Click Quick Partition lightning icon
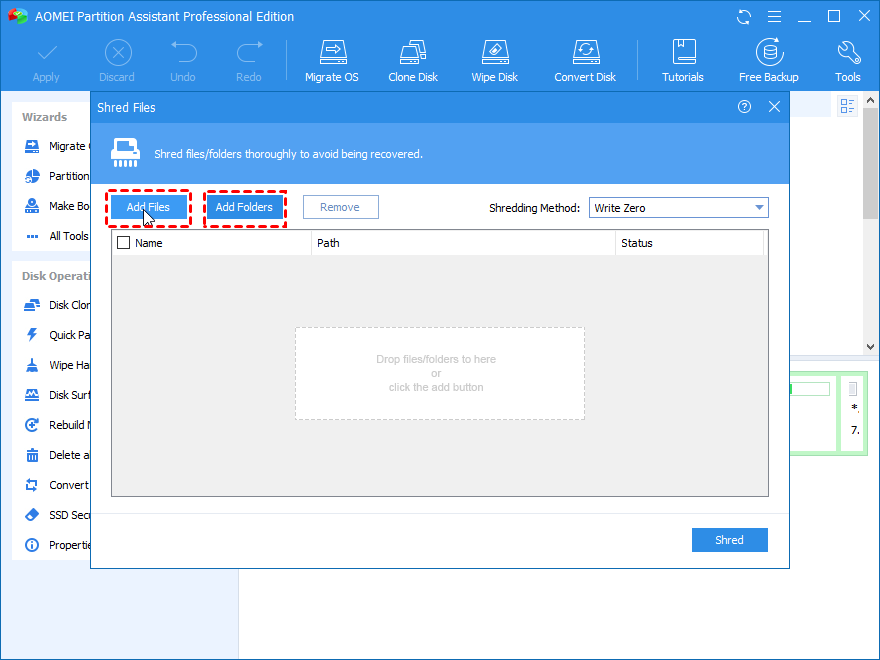880x660 pixels. (32, 335)
